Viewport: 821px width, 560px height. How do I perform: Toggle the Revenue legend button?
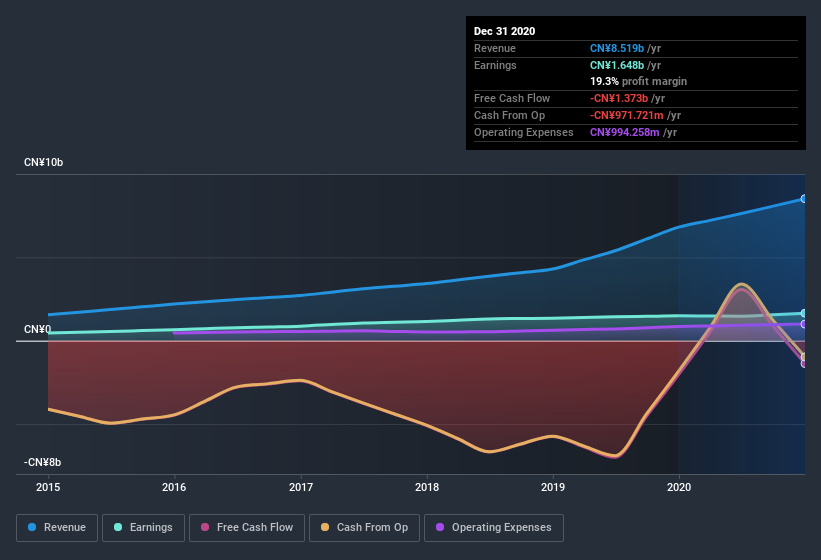57,528
